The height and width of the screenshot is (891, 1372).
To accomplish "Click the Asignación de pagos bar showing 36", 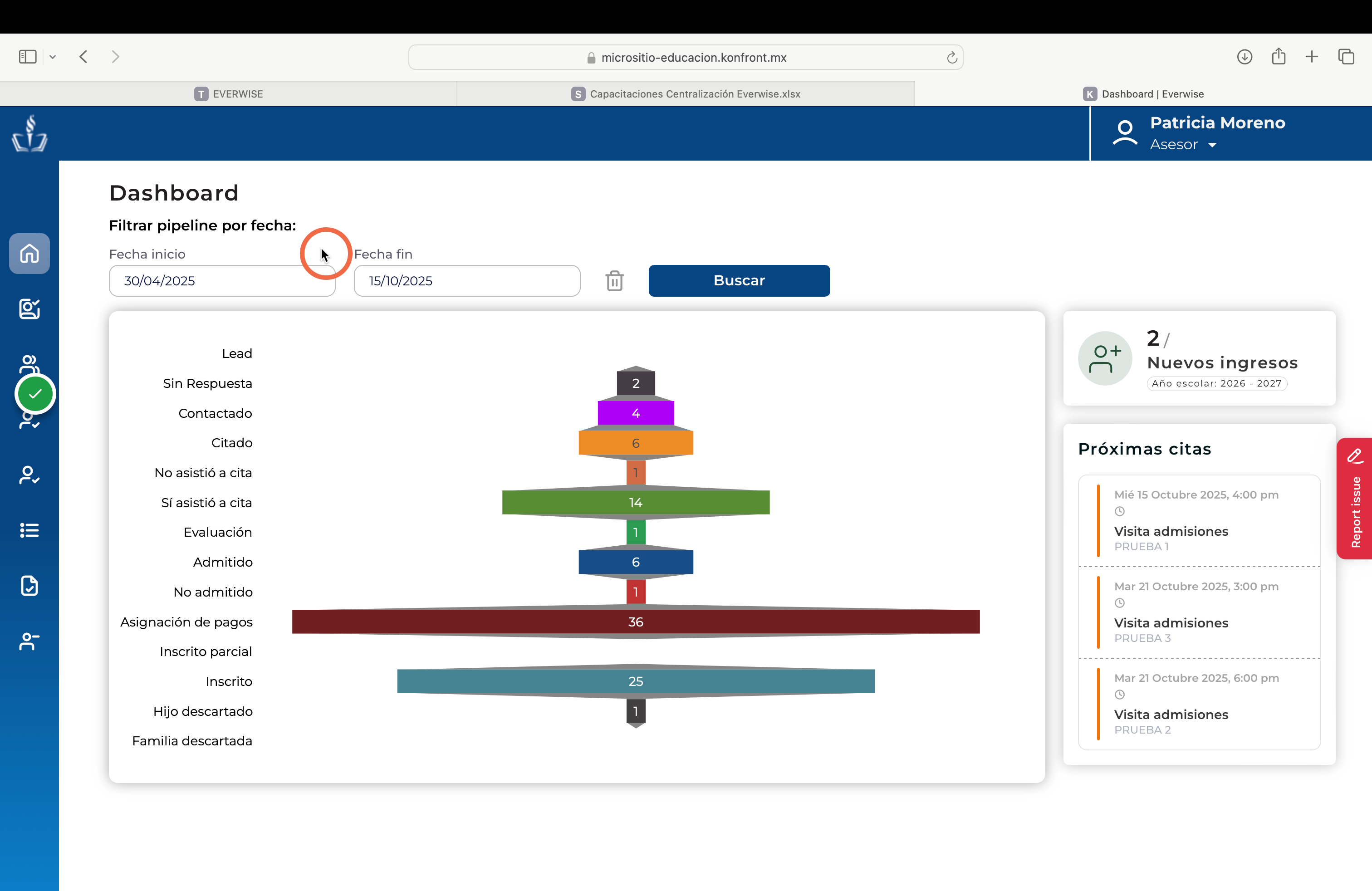I will (x=636, y=622).
